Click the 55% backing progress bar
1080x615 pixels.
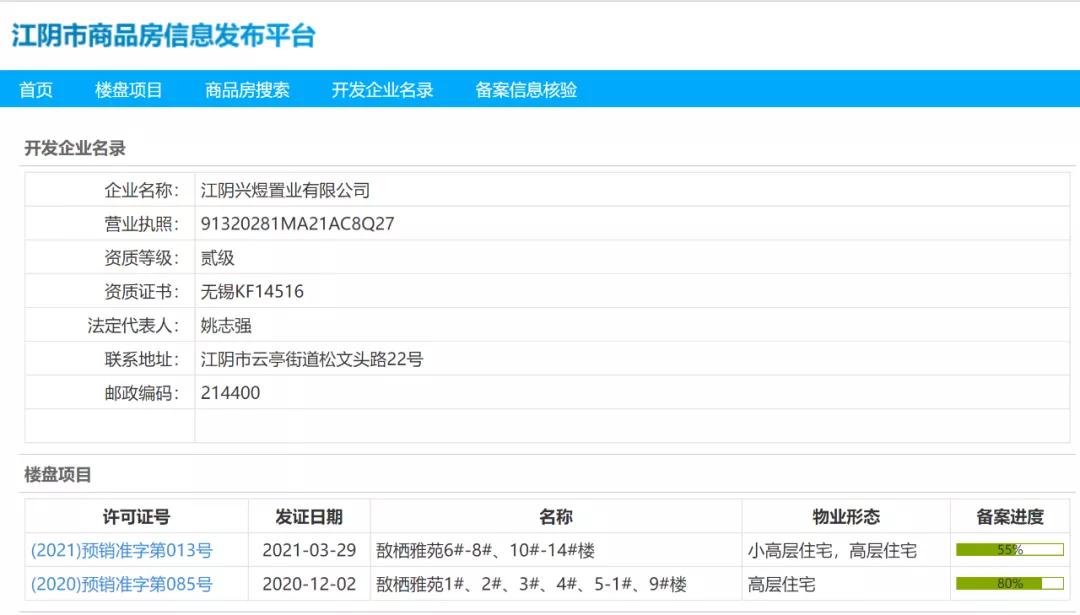click(1008, 549)
